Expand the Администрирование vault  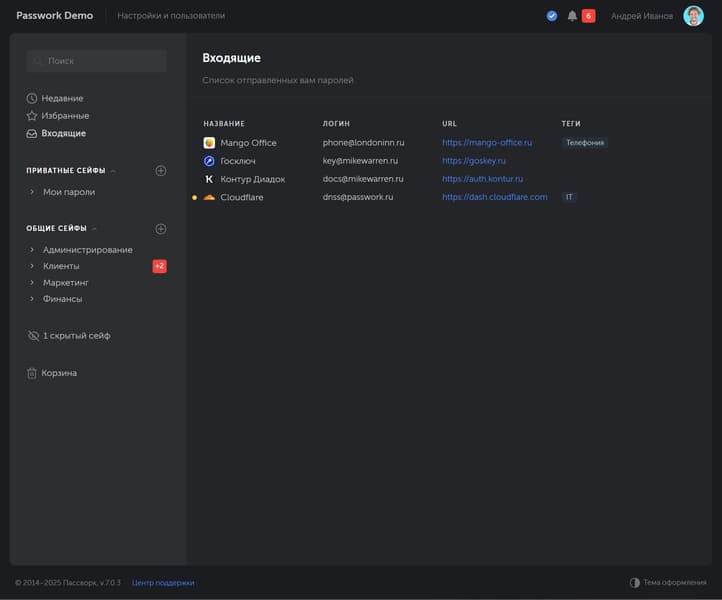pos(32,250)
